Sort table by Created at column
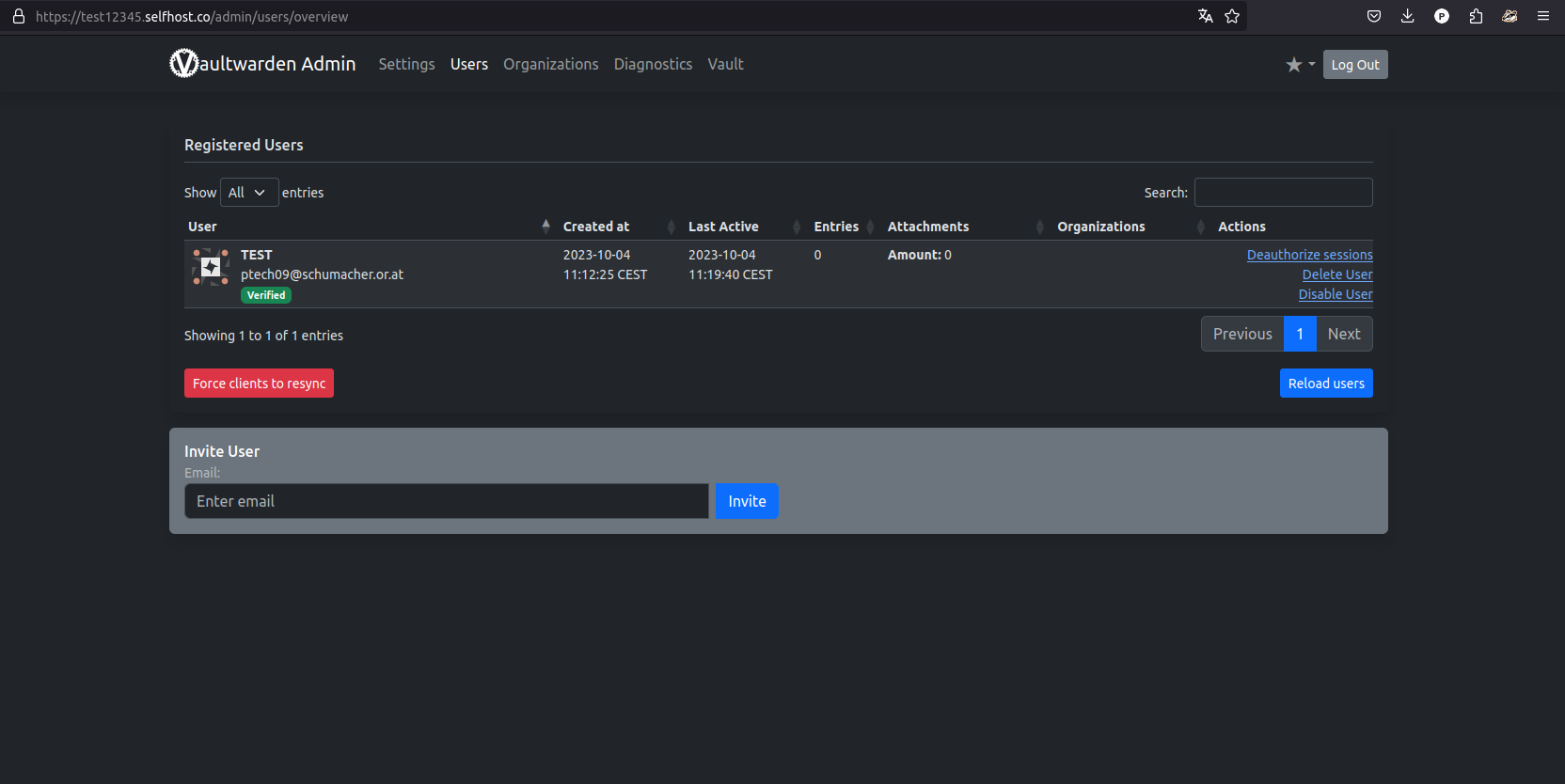 596,227
